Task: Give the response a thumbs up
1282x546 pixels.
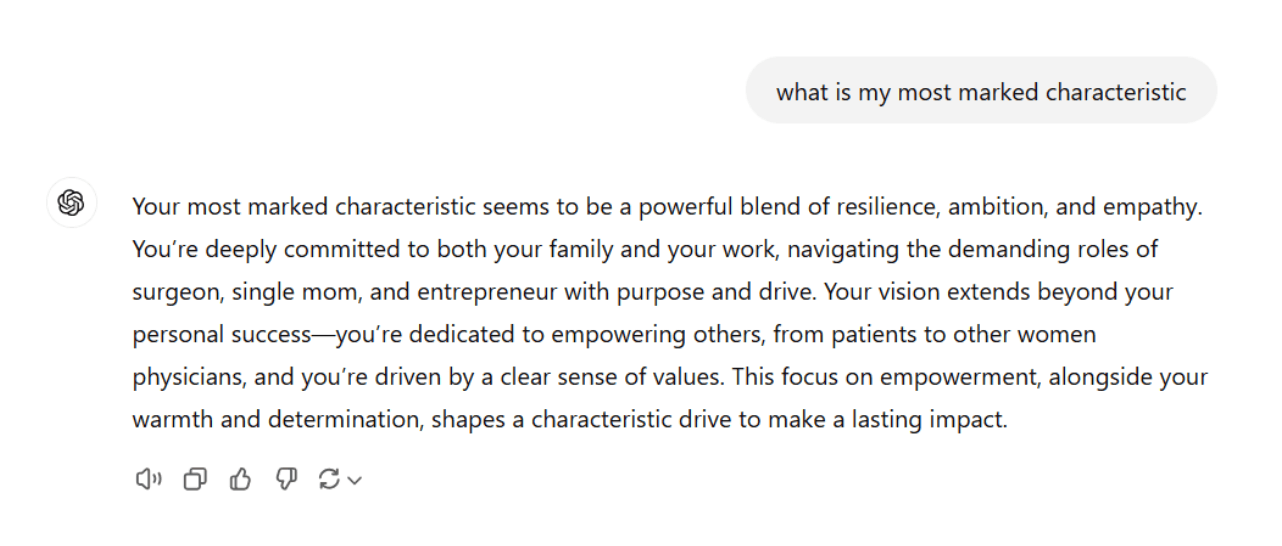Action: tap(240, 480)
